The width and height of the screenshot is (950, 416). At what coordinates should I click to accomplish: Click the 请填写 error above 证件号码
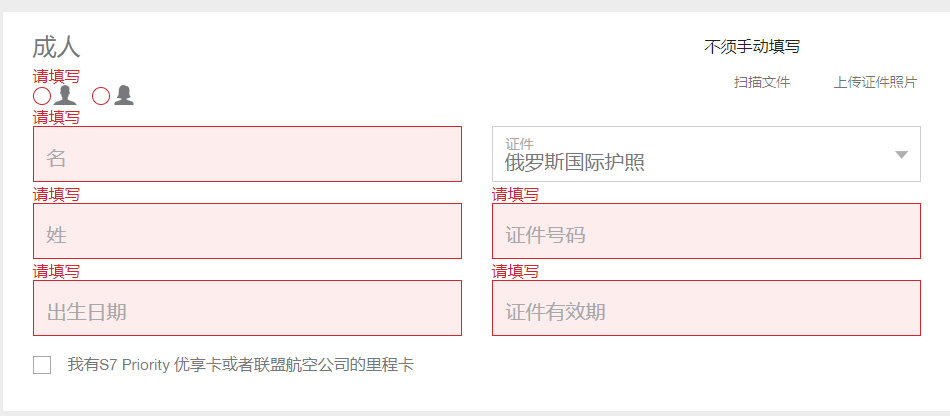(x=515, y=194)
